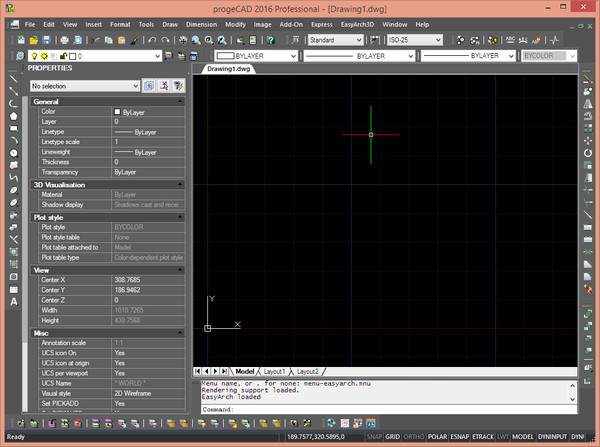Click the Undo arrow icon
Viewport: 600px width, 447px height.
[x=151, y=40]
